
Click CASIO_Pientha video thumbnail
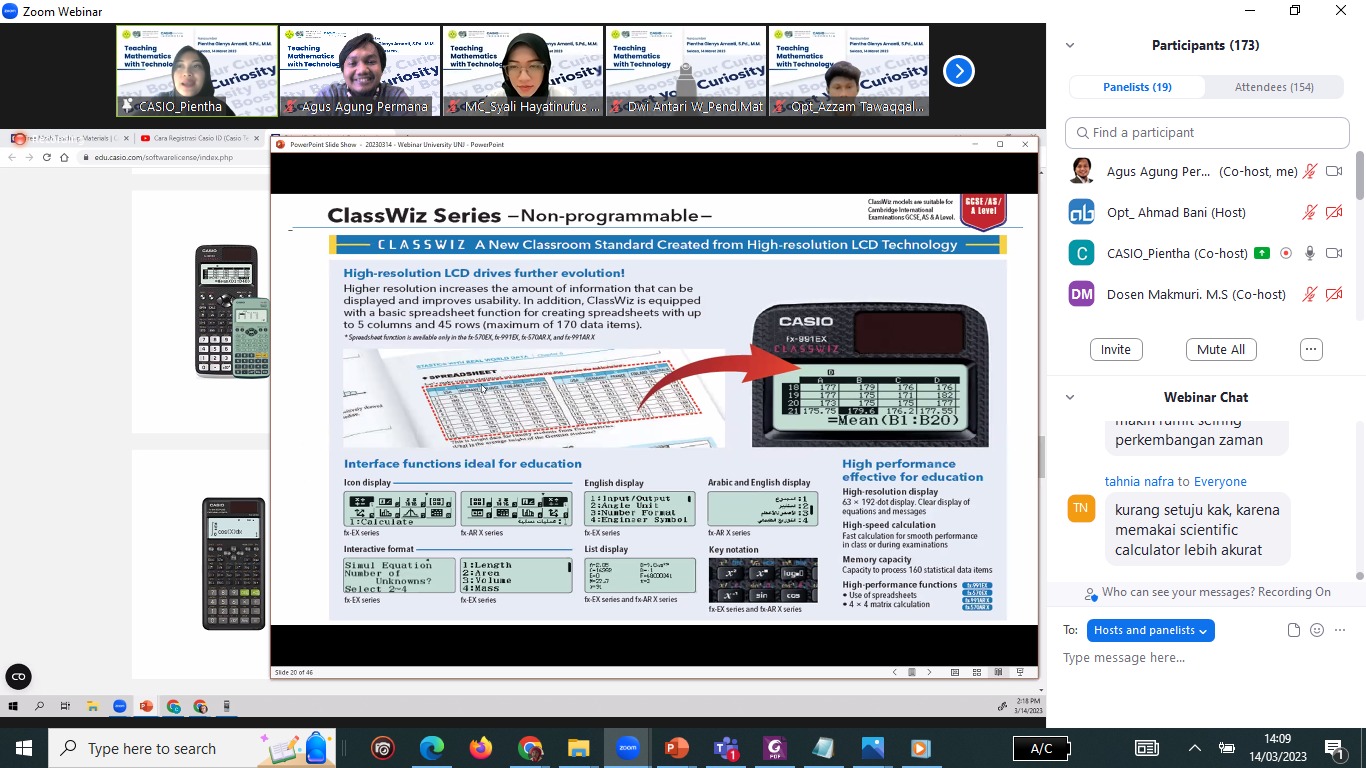tap(196, 71)
